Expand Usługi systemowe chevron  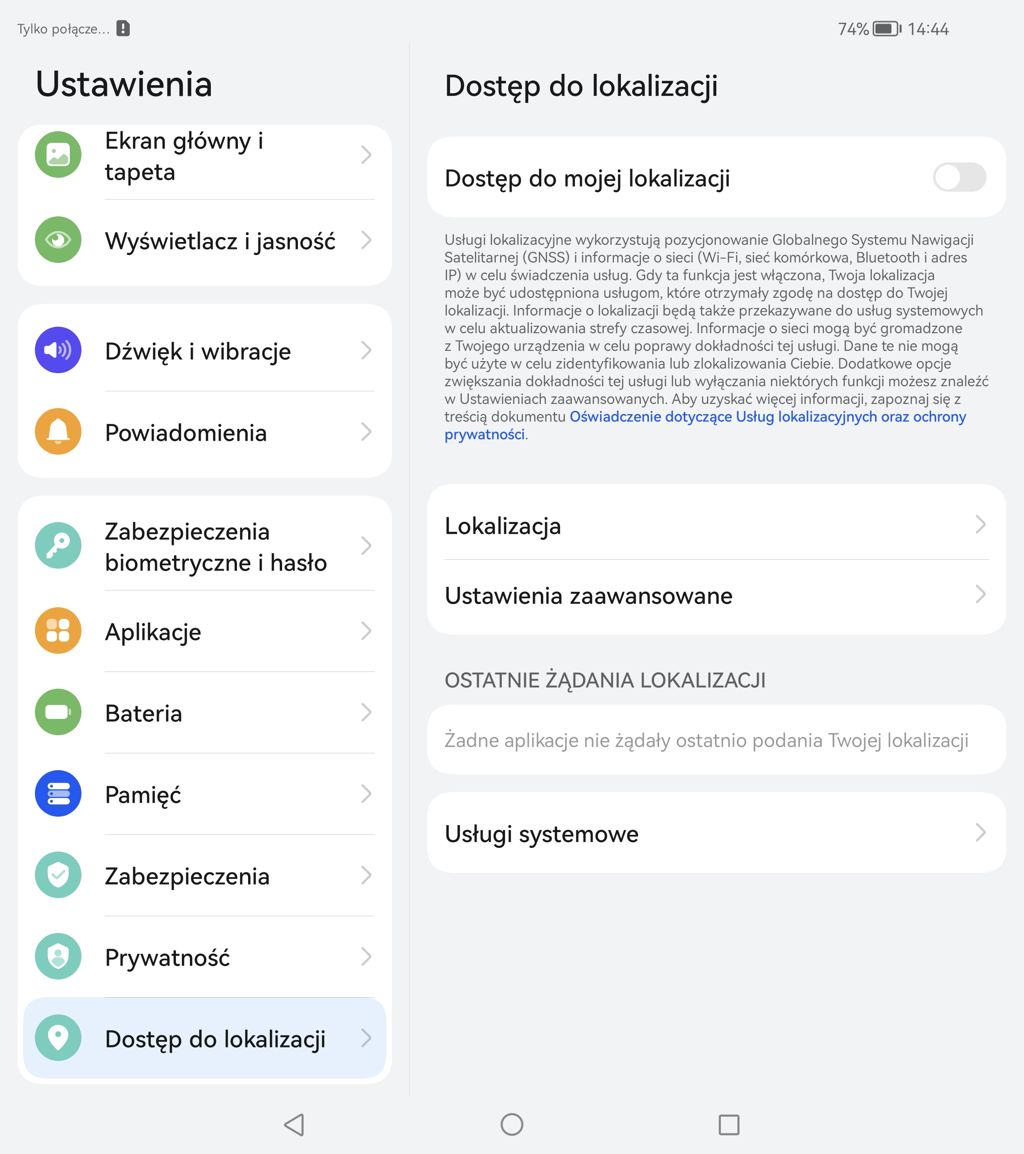tap(980, 833)
